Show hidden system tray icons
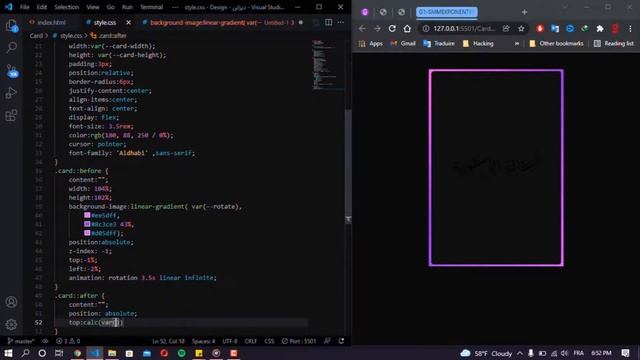Screen dimensions: 640x360 click(x=520, y=353)
